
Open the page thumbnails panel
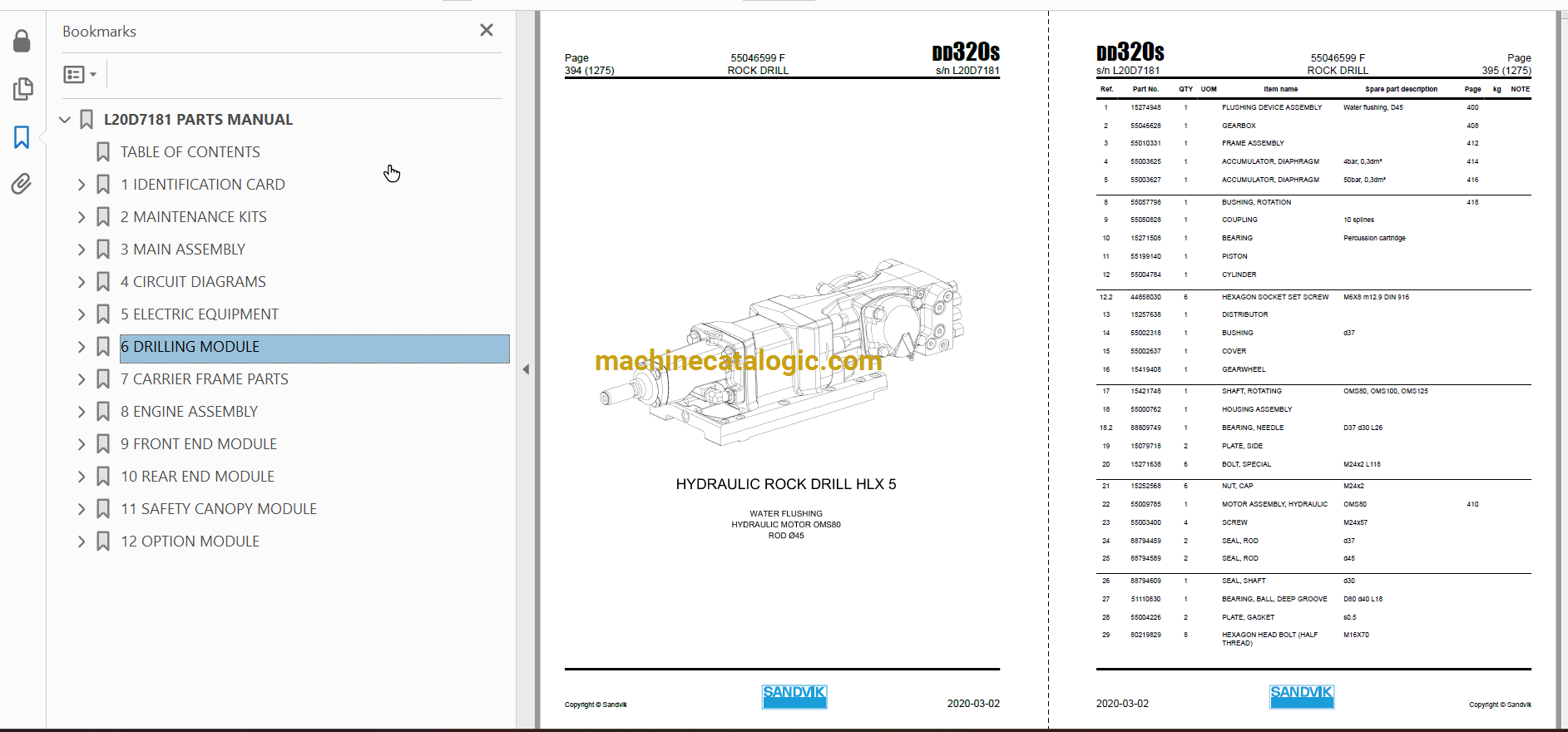tap(22, 89)
